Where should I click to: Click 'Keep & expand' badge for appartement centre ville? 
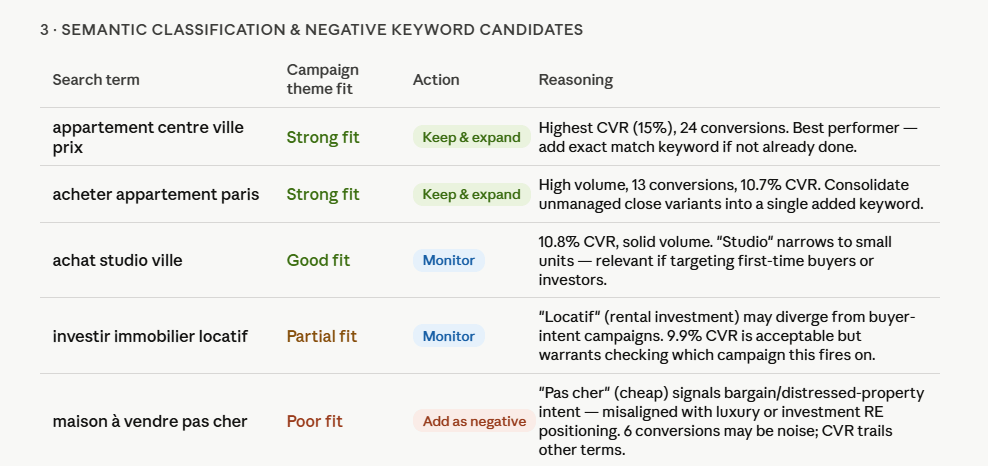tap(471, 137)
